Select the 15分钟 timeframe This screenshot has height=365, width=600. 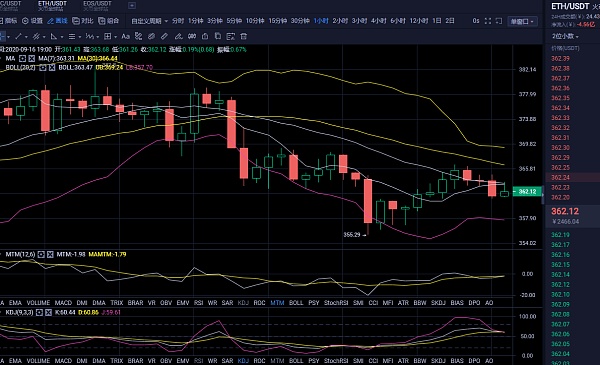pos(277,21)
